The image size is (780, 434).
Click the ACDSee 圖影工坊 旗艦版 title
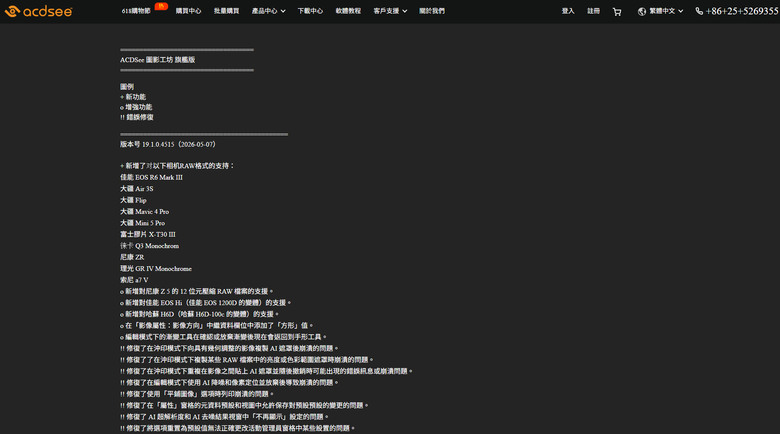(x=158, y=60)
